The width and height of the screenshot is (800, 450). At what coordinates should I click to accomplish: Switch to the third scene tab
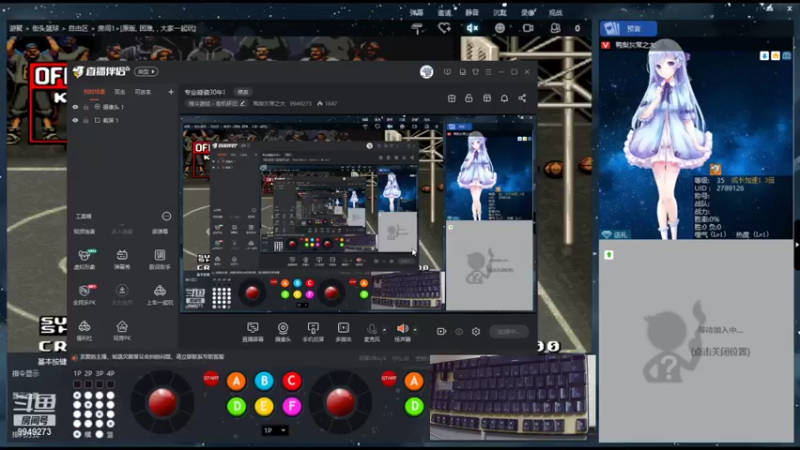[x=143, y=92]
